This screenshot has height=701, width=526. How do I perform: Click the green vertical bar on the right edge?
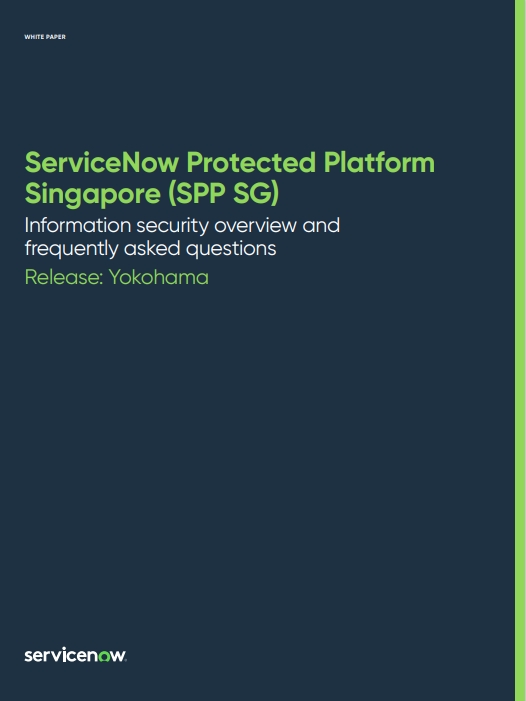520,350
